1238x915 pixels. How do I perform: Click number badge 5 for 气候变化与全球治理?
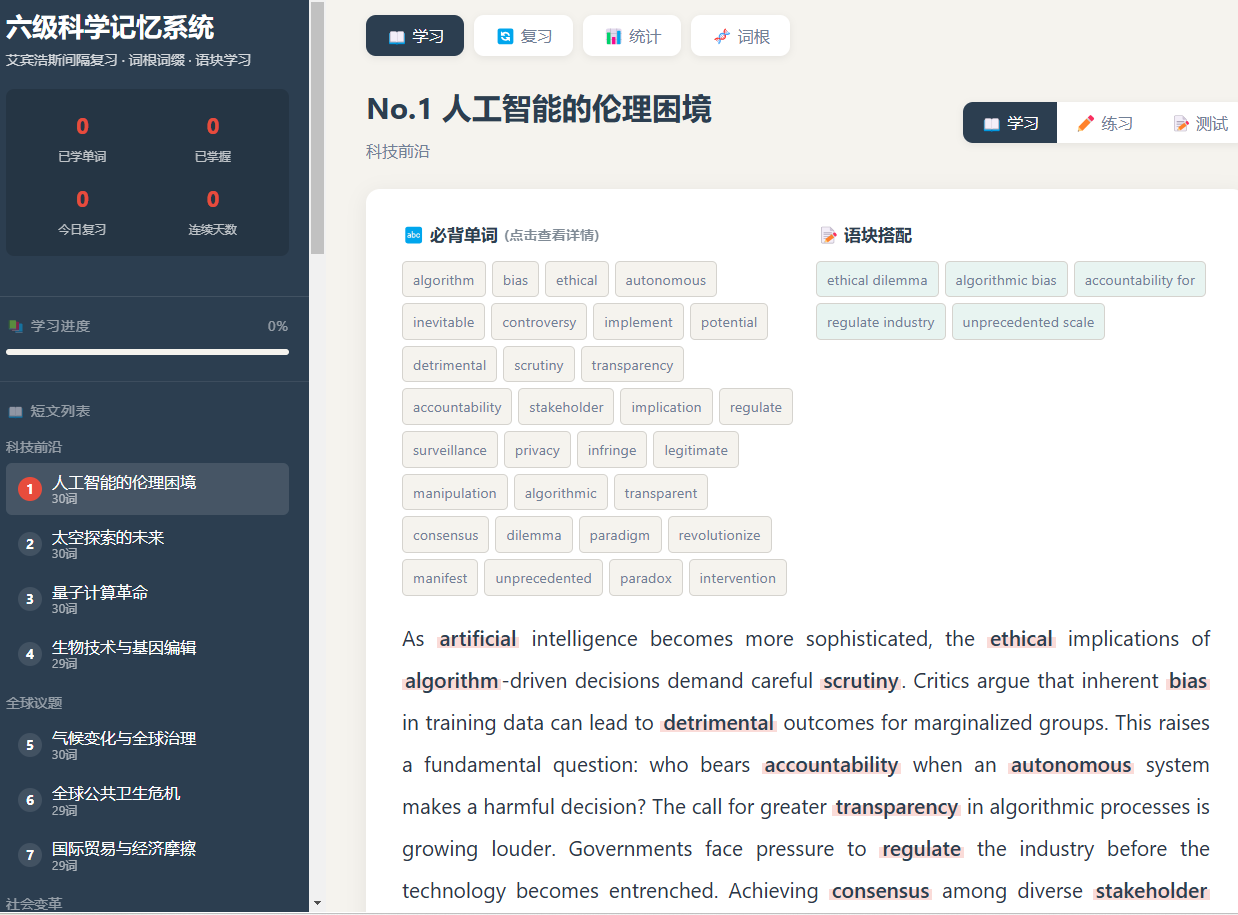30,745
